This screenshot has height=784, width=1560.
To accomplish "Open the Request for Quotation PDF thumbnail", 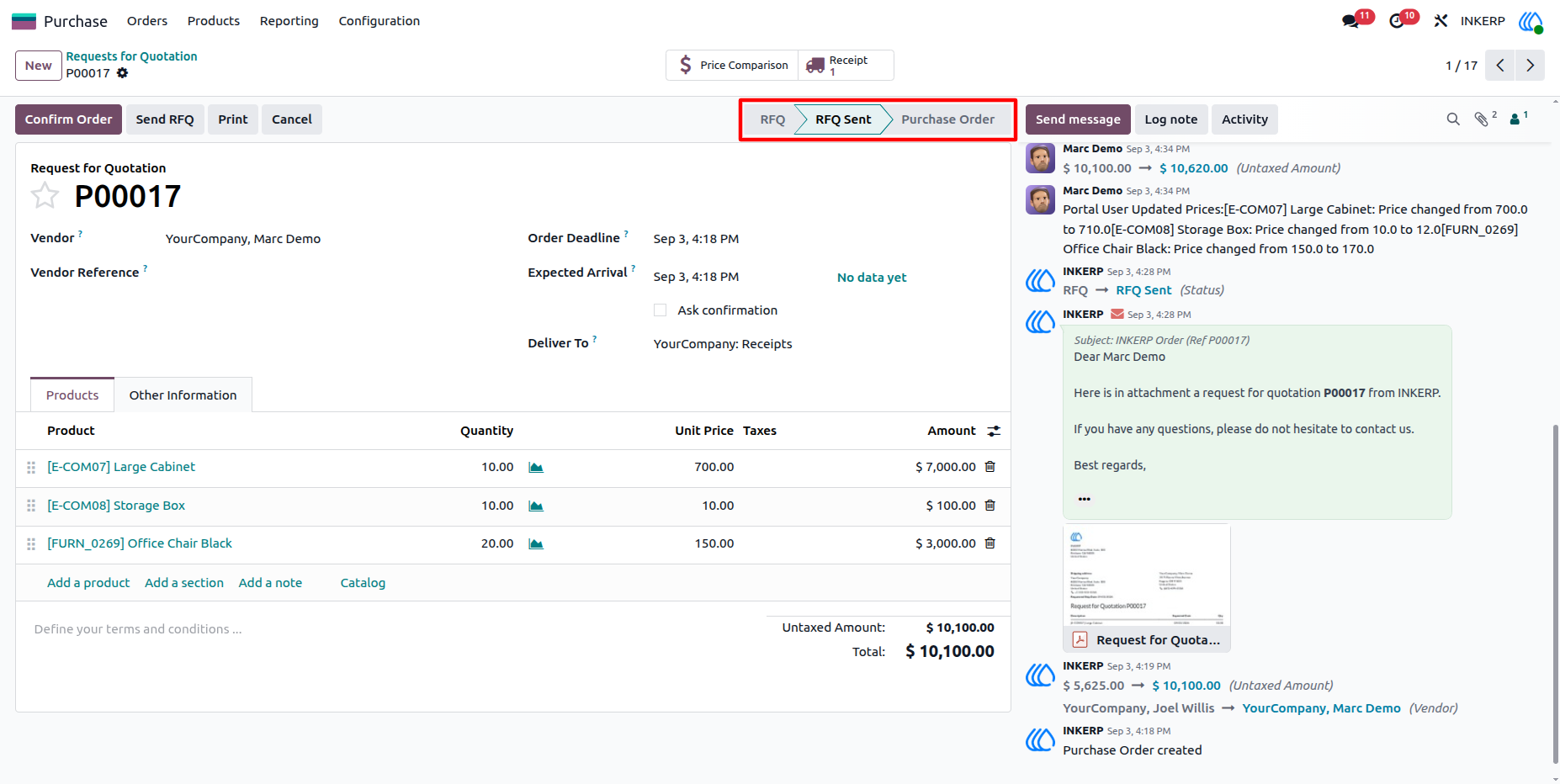I will click(x=1147, y=588).
